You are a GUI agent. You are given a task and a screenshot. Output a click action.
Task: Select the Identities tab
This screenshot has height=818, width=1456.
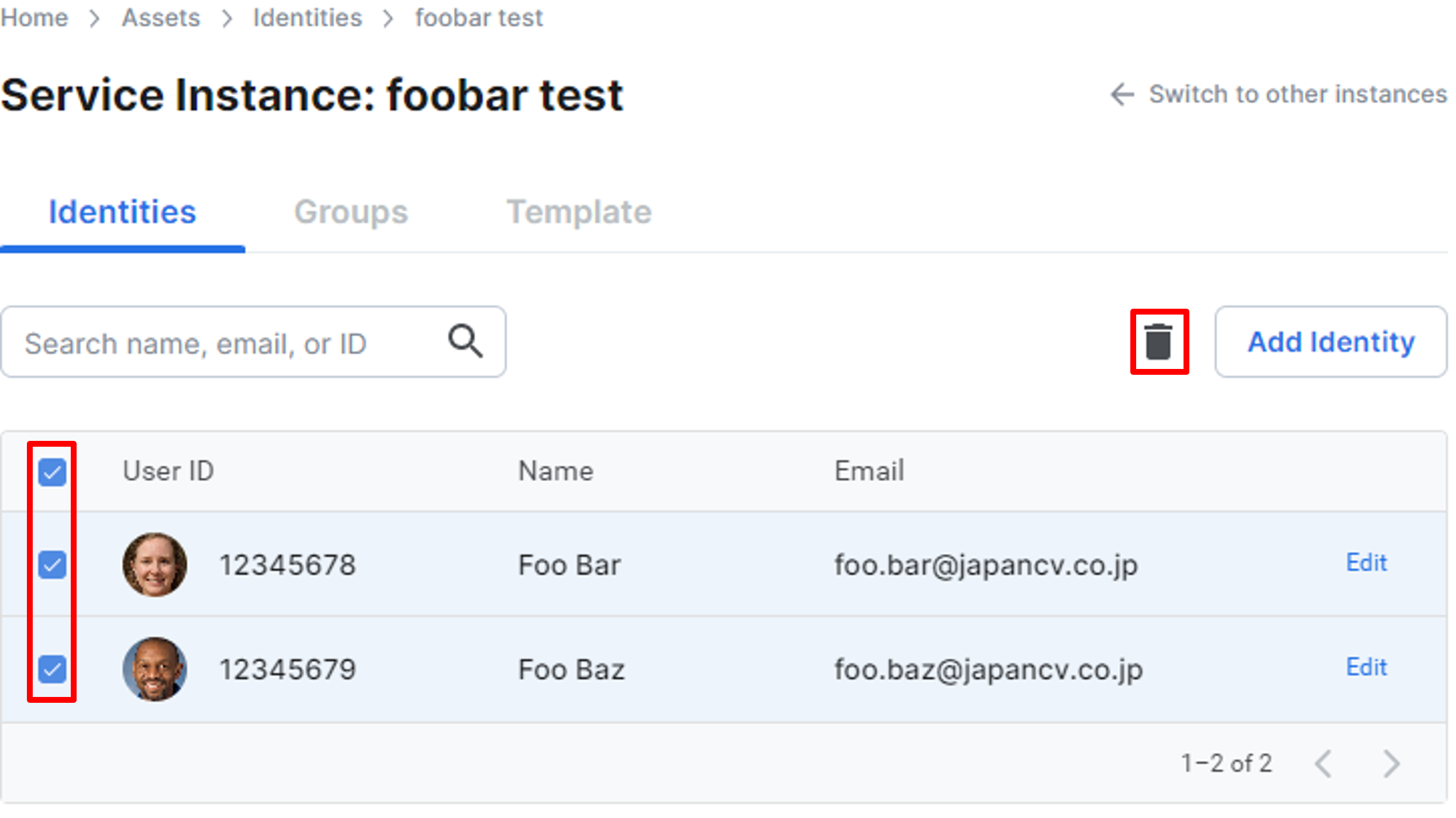[122, 212]
